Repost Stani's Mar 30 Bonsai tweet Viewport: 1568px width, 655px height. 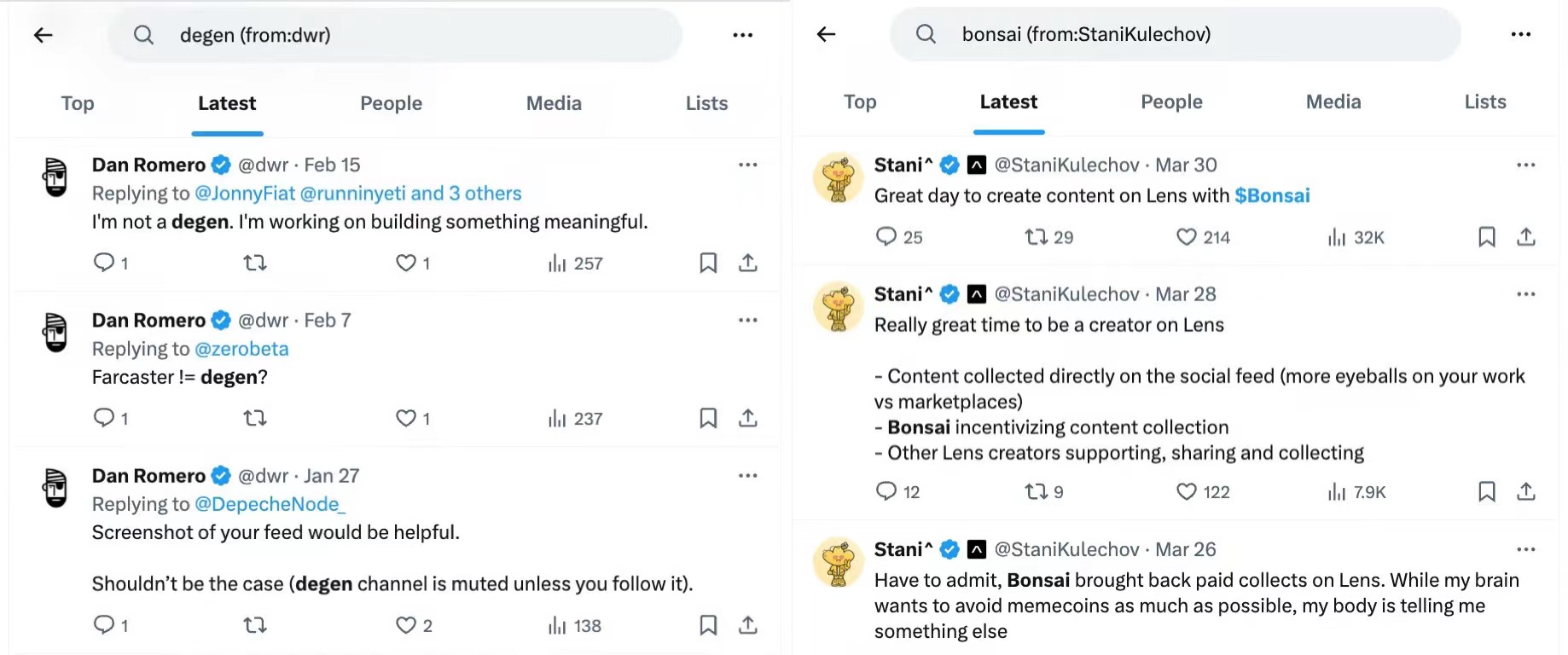pyautogui.click(x=1037, y=237)
